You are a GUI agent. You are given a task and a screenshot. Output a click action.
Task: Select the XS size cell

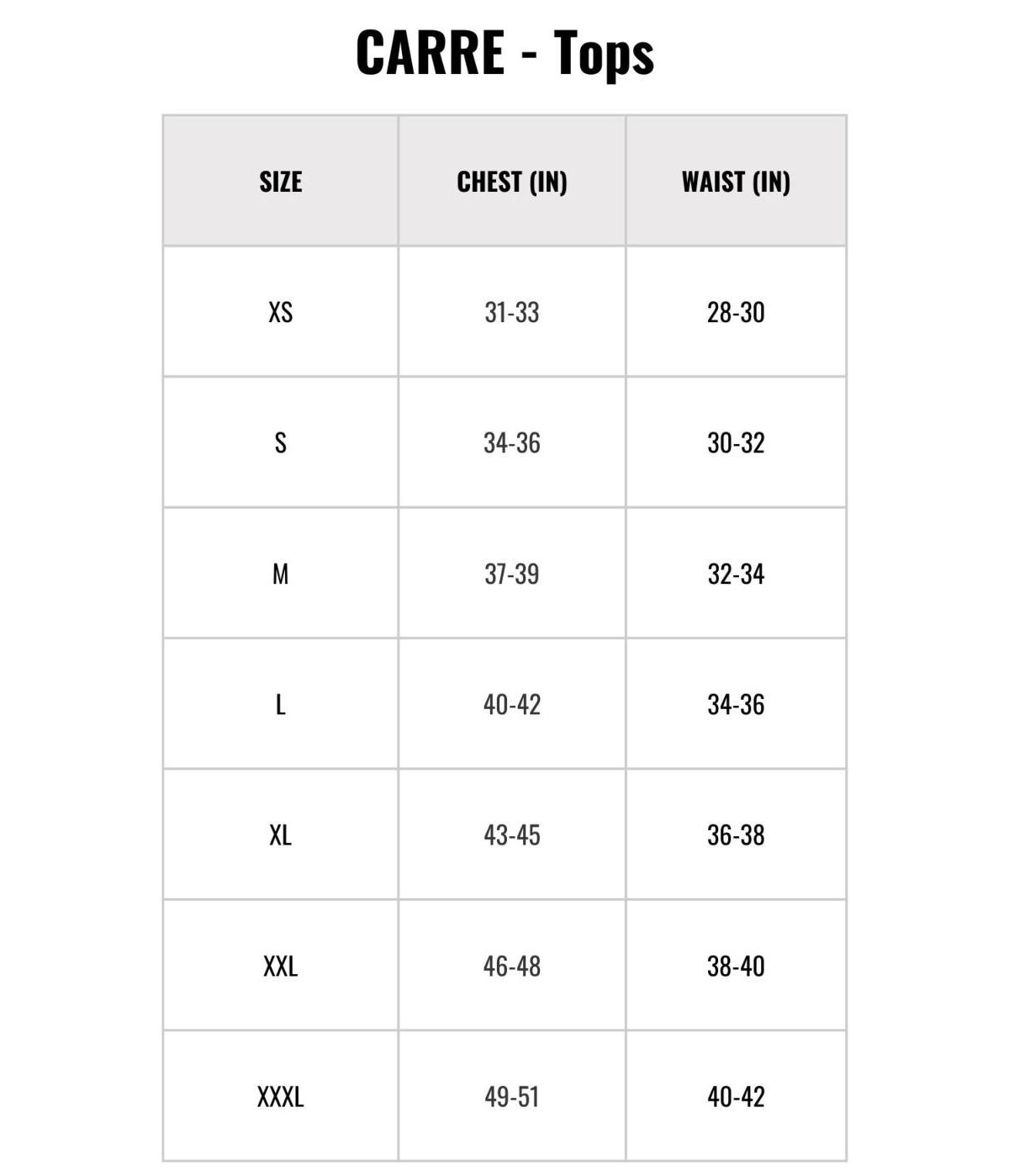pos(281,312)
